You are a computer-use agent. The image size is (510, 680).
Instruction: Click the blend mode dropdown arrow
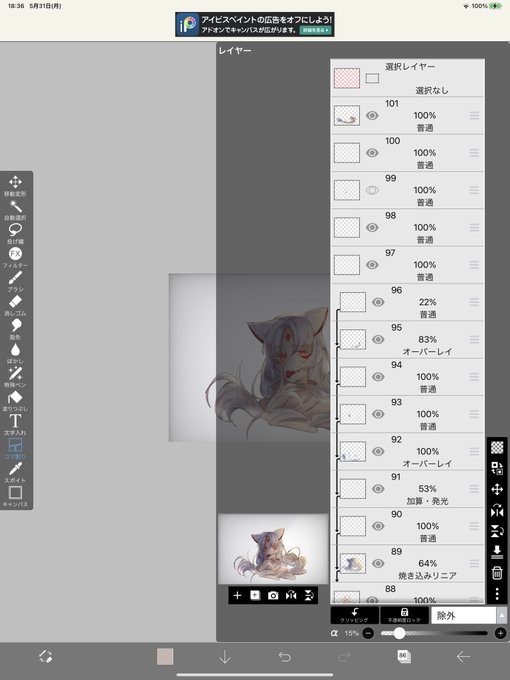click(x=502, y=615)
